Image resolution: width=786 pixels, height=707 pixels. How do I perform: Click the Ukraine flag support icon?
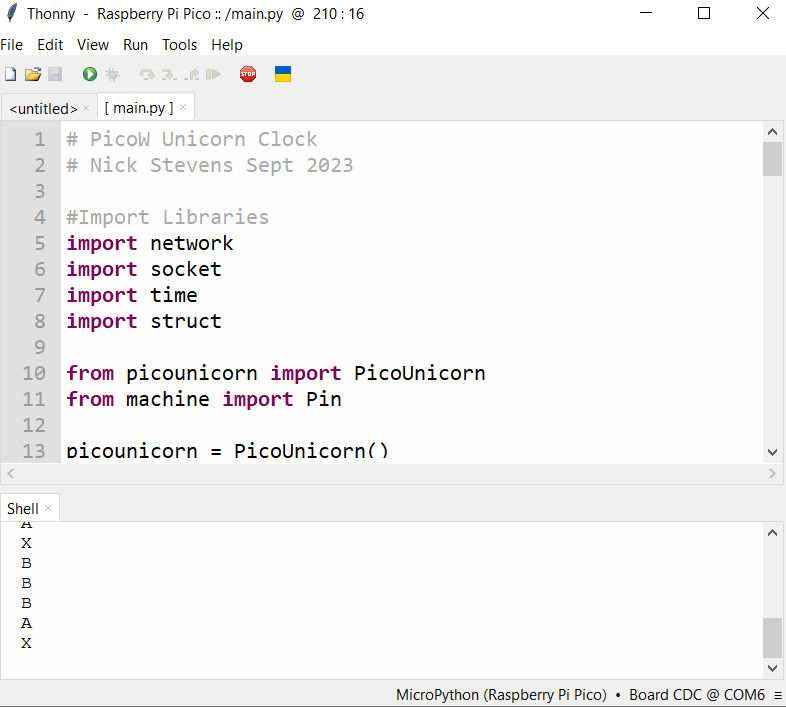283,74
